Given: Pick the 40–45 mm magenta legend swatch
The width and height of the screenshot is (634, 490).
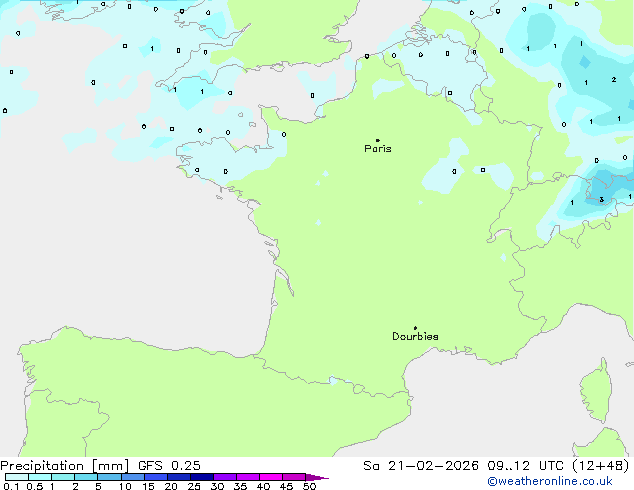Looking at the screenshot, I should [x=271, y=477].
